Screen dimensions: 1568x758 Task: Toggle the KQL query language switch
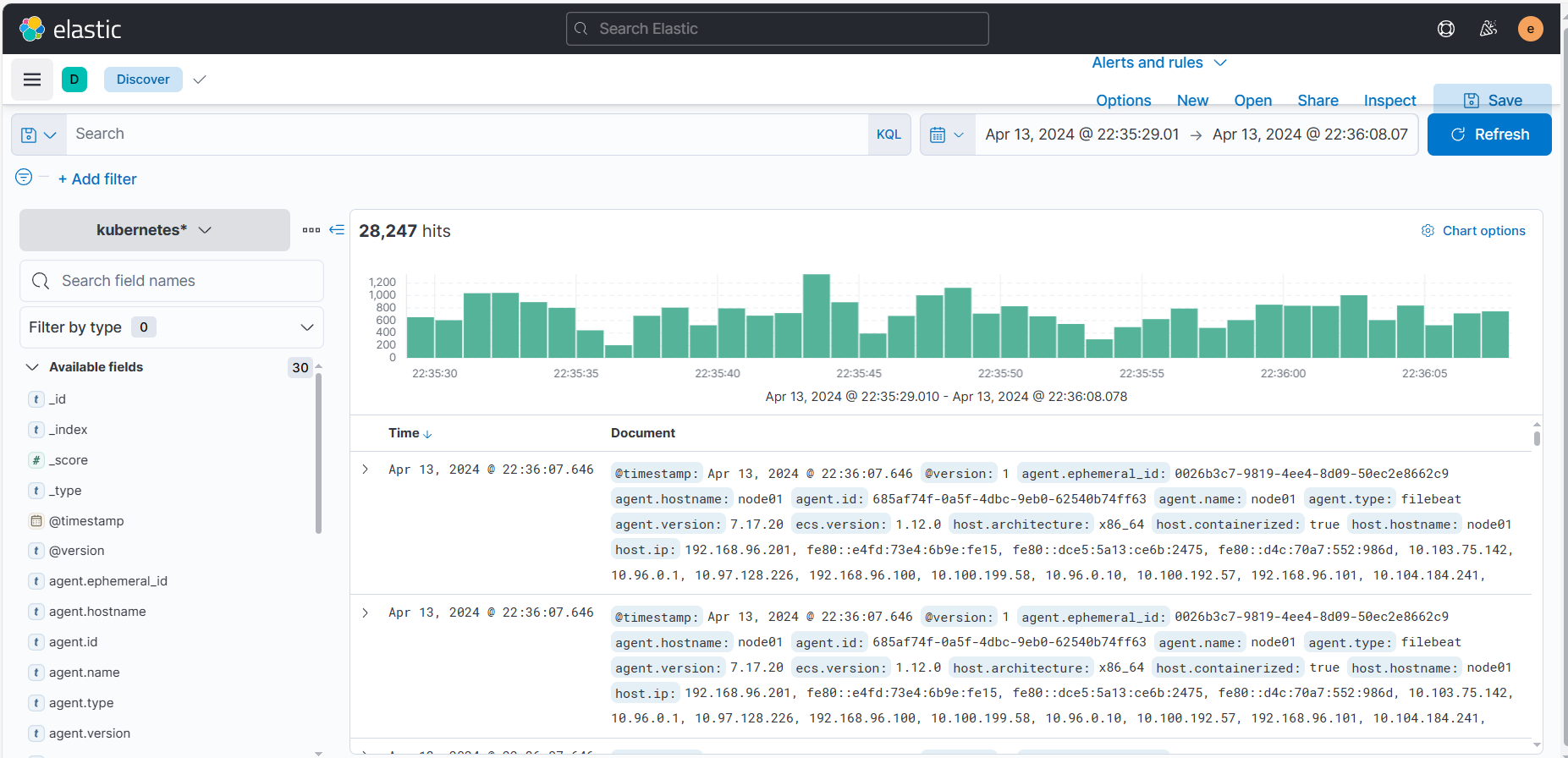[889, 135]
